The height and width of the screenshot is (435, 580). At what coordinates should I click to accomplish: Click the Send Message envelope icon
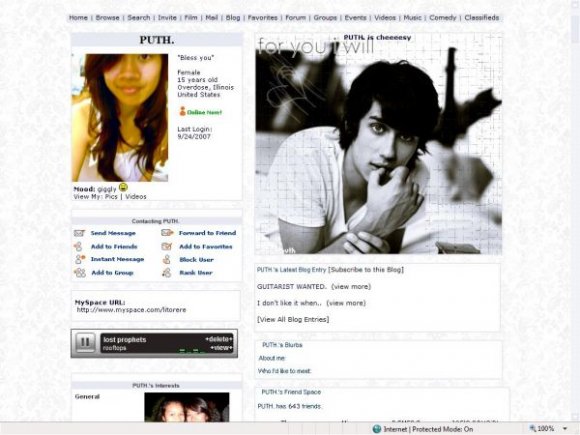pyautogui.click(x=79, y=233)
